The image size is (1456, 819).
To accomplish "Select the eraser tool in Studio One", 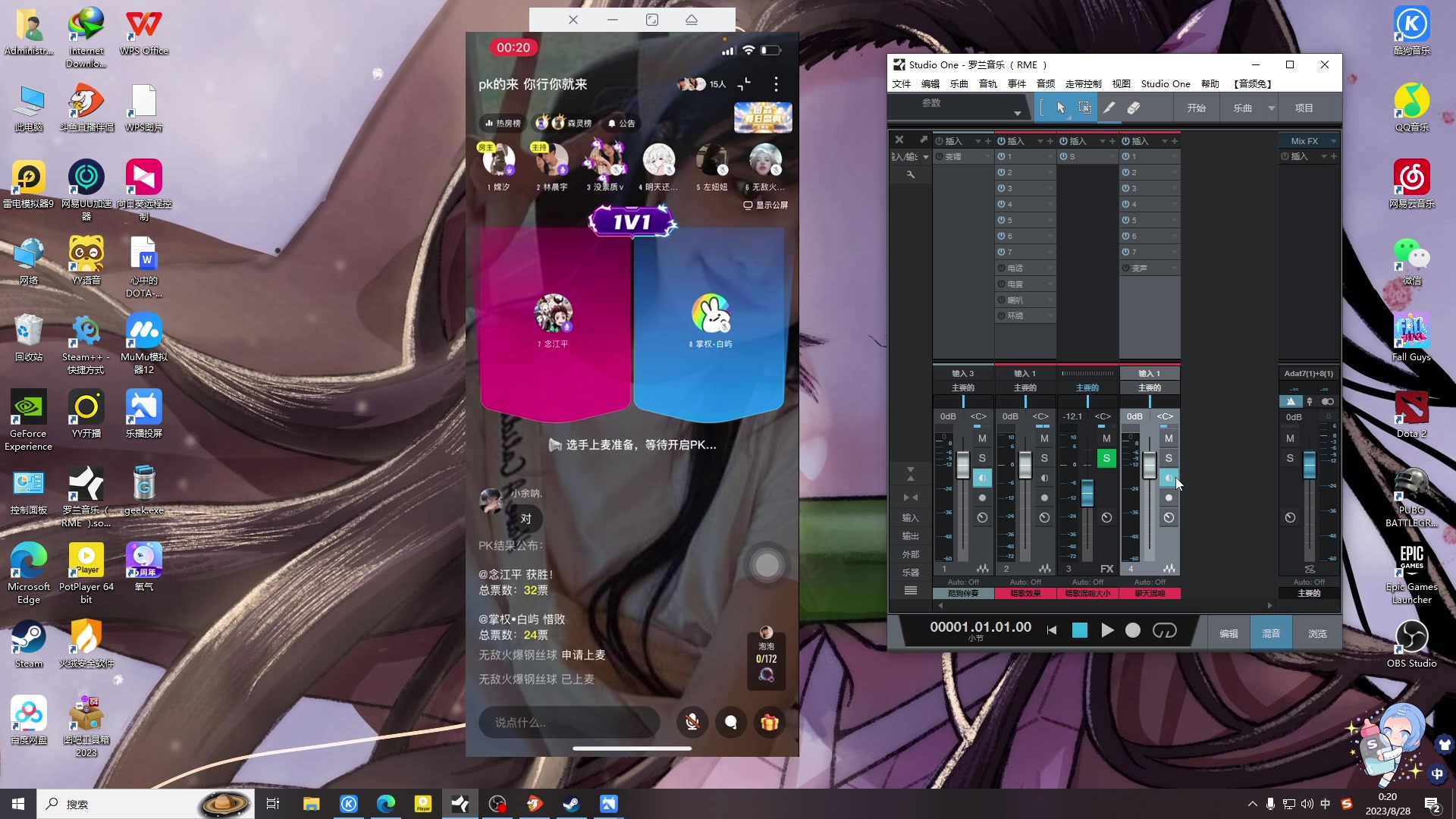I will pos(1134,108).
